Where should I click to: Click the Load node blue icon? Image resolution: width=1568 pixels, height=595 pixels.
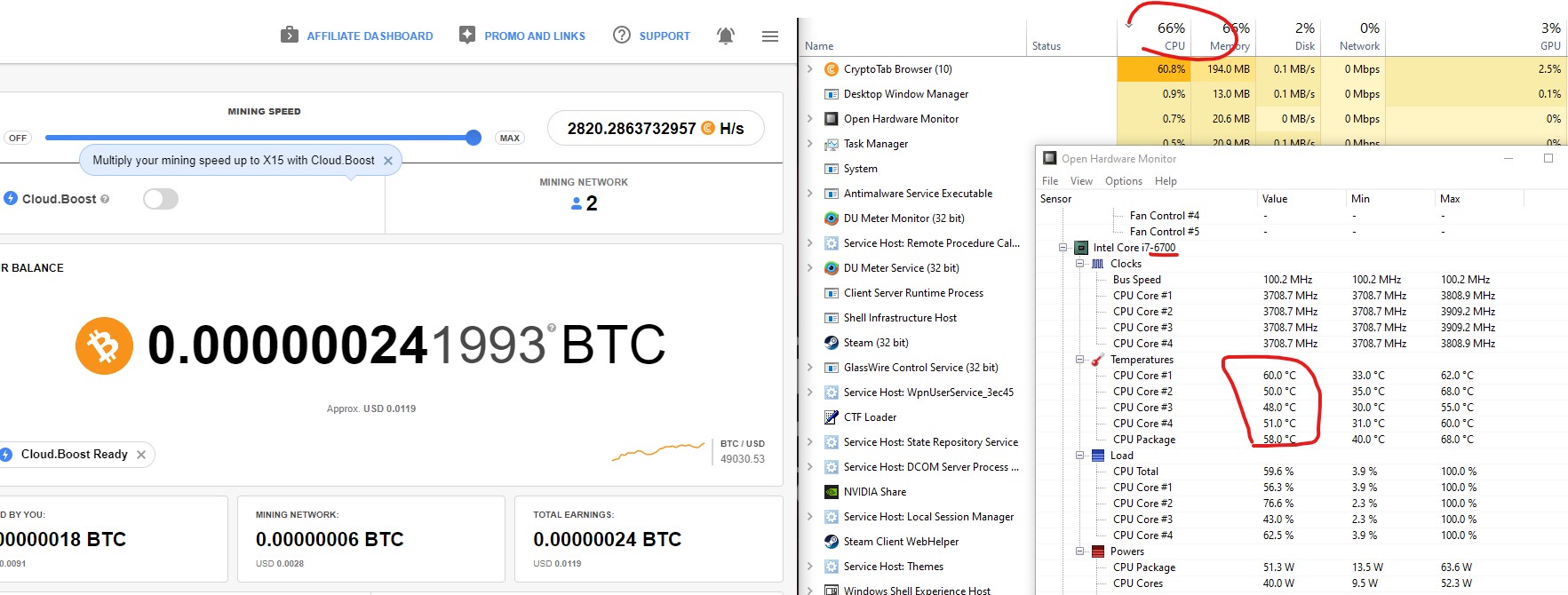pyautogui.click(x=1098, y=456)
